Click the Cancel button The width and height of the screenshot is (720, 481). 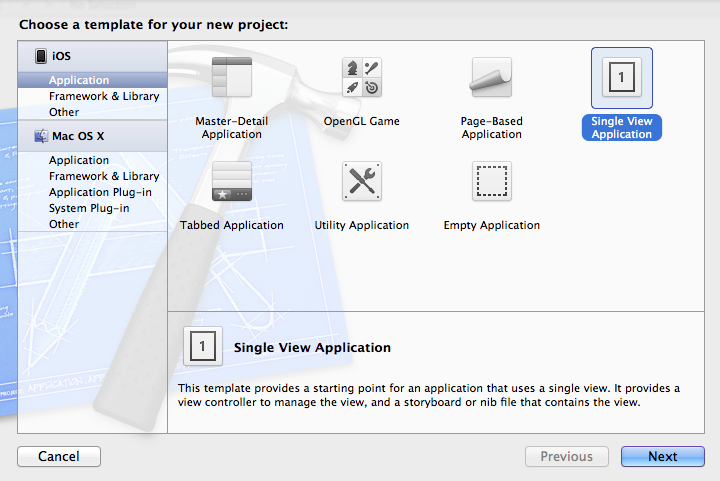tap(59, 456)
